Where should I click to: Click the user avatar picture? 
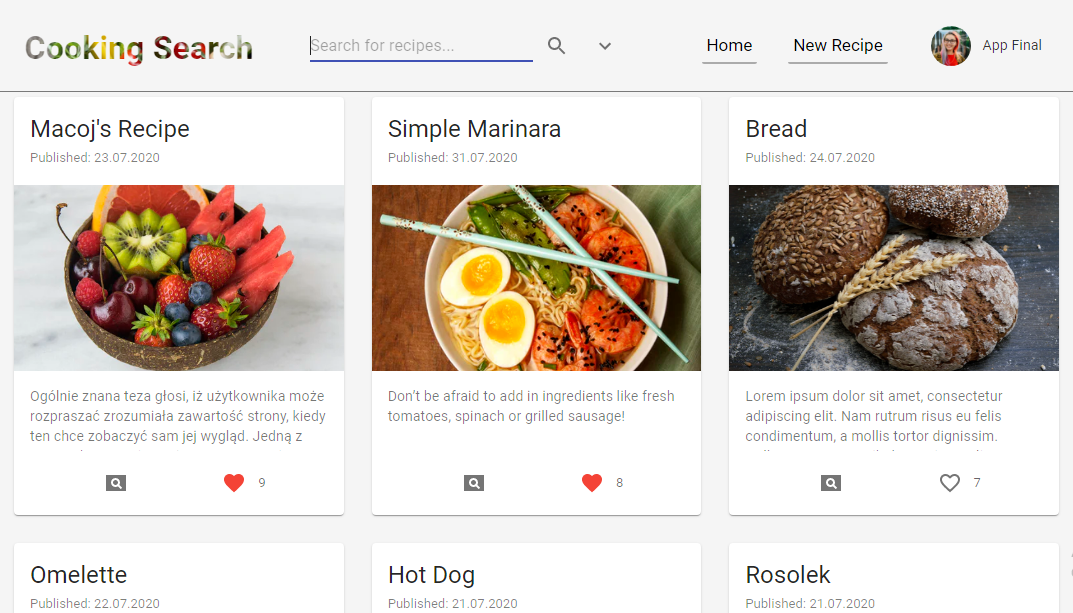pos(951,46)
